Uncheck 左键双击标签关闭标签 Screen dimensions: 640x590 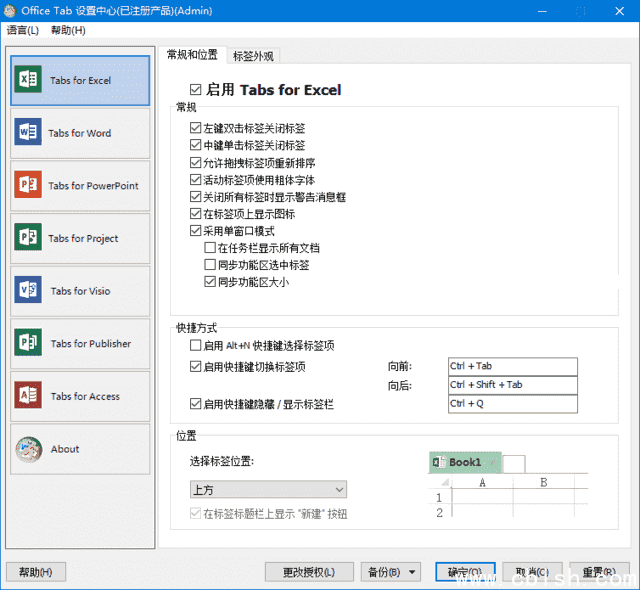pyautogui.click(x=196, y=128)
